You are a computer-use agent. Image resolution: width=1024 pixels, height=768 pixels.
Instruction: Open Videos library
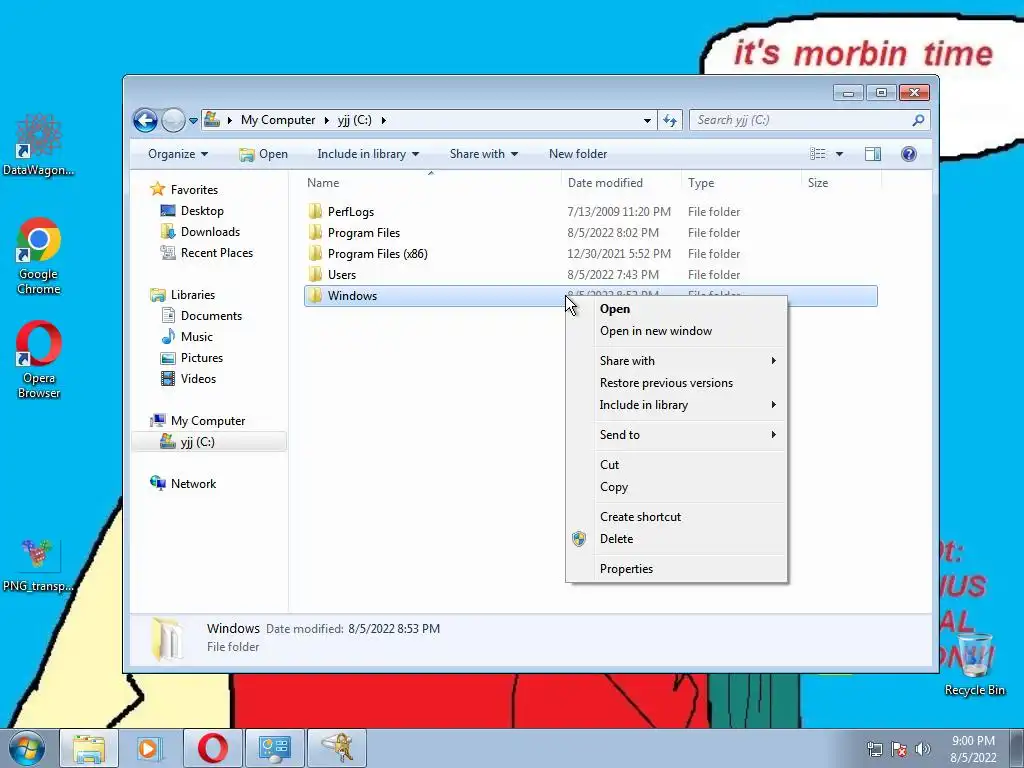pos(198,379)
